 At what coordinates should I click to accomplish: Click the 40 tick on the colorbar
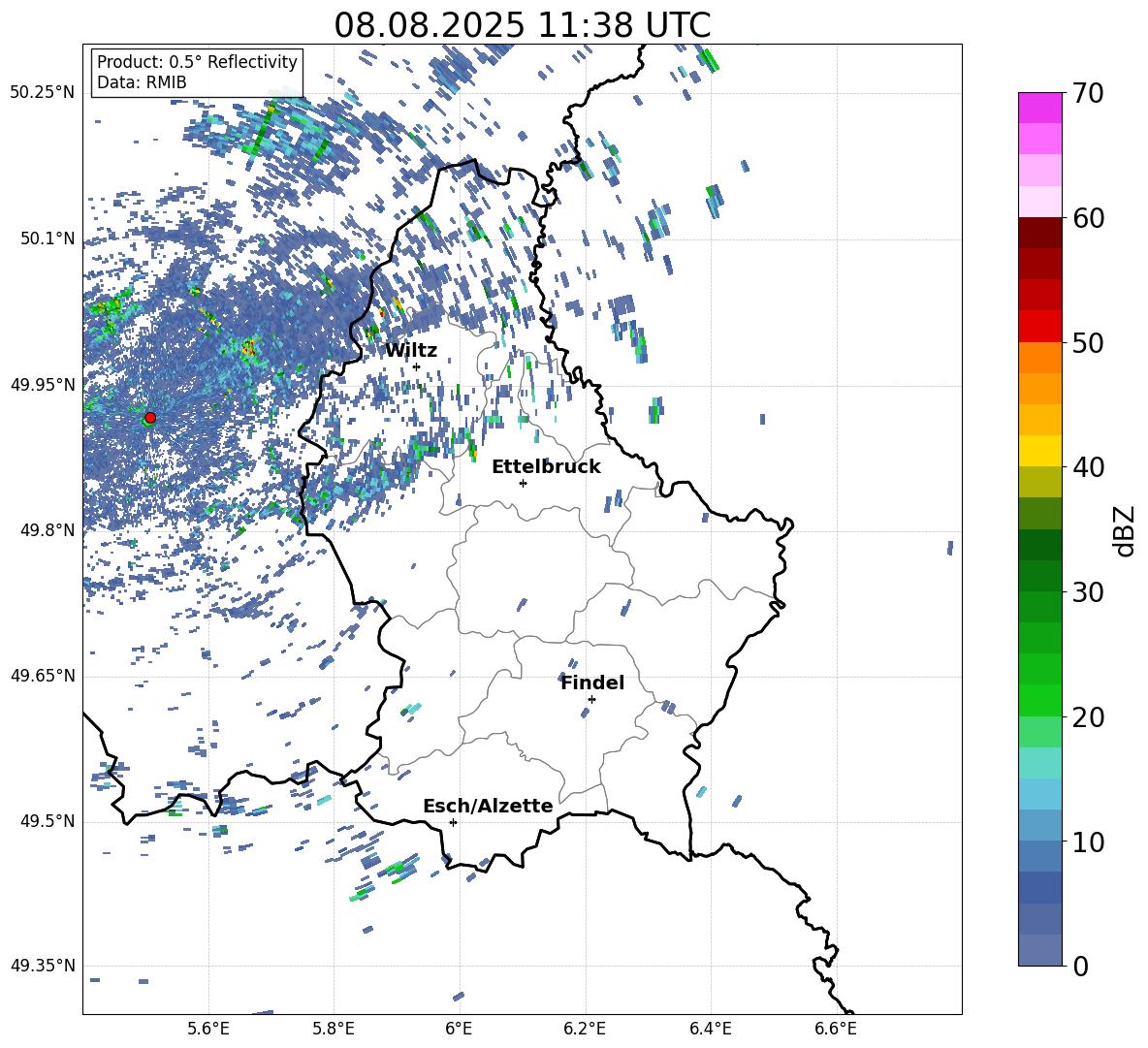(1087, 467)
